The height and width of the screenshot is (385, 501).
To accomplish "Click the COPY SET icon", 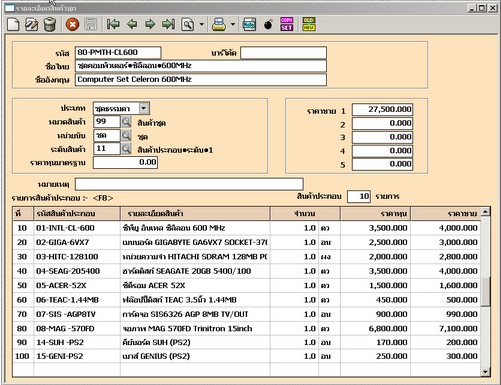I will (x=287, y=24).
